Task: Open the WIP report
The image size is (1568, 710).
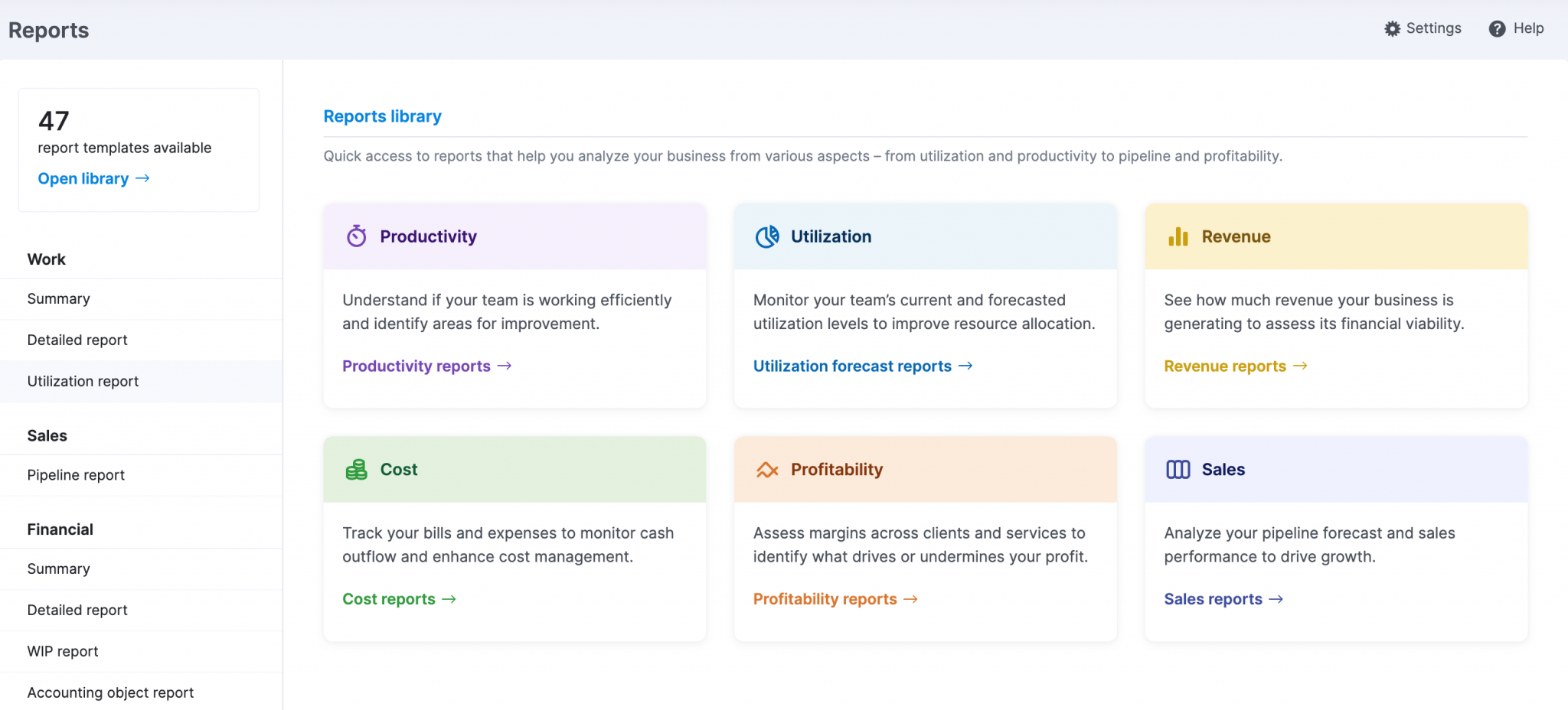Action: (x=62, y=651)
